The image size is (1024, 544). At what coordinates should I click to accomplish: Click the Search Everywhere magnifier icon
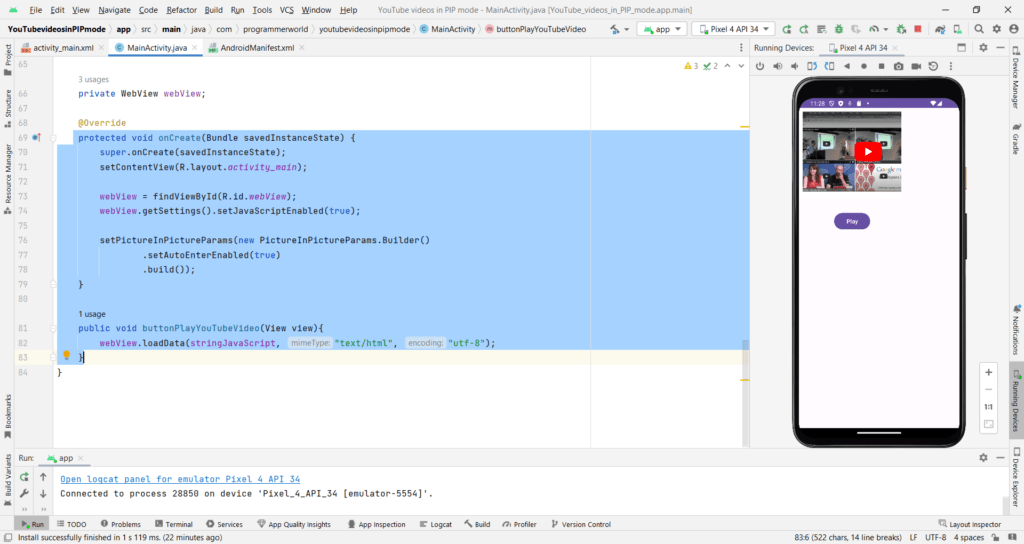coord(979,29)
